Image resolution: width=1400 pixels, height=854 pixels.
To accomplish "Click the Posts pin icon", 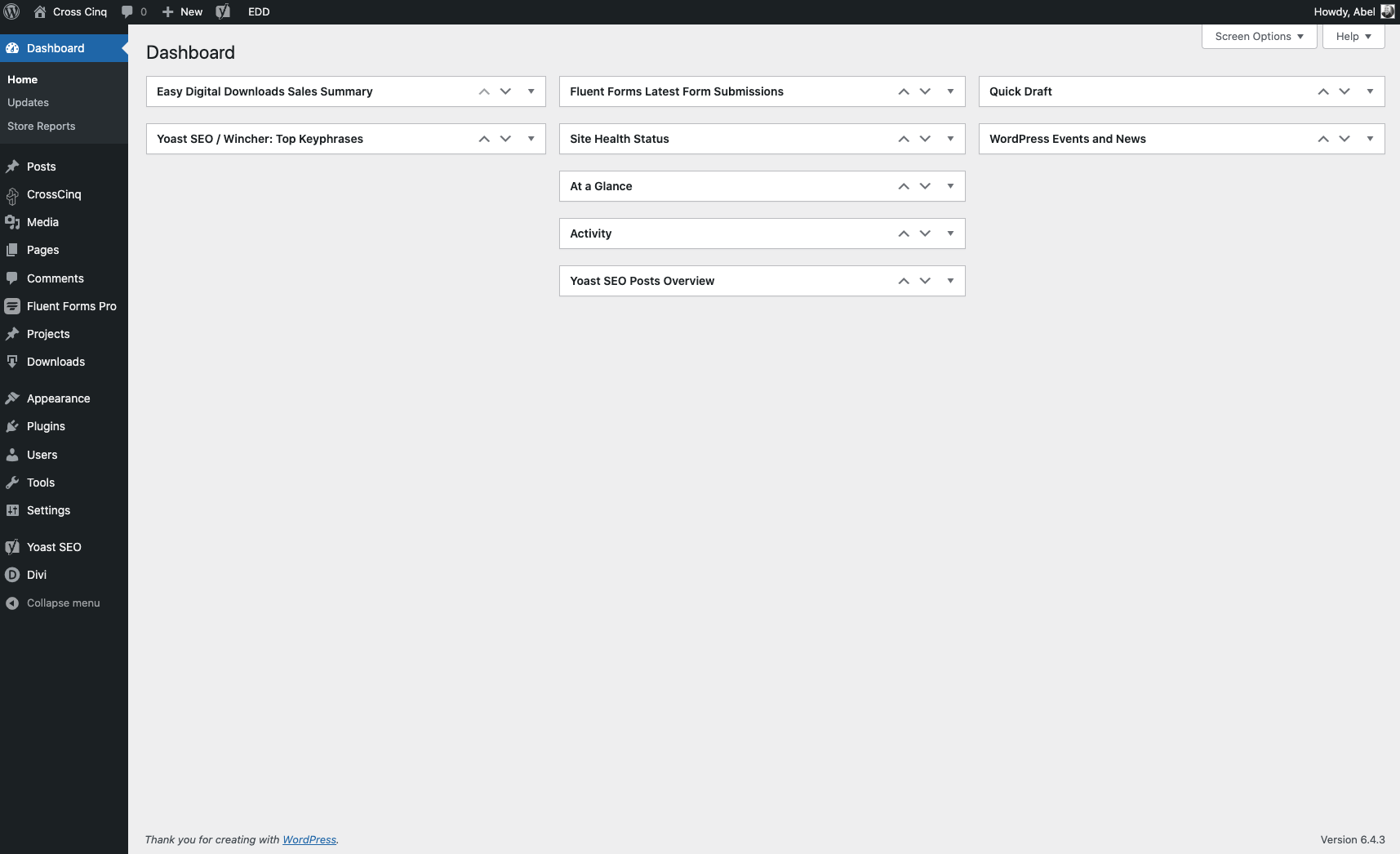I will click(12, 167).
